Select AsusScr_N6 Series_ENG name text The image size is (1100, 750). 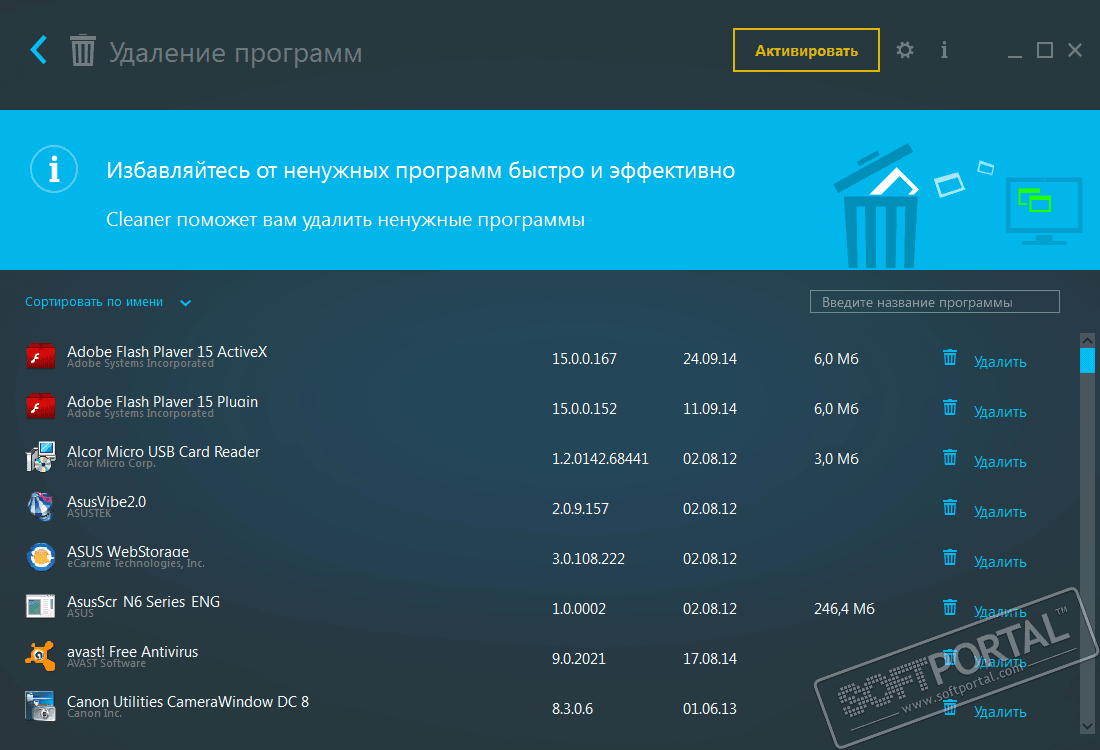pyautogui.click(x=143, y=602)
